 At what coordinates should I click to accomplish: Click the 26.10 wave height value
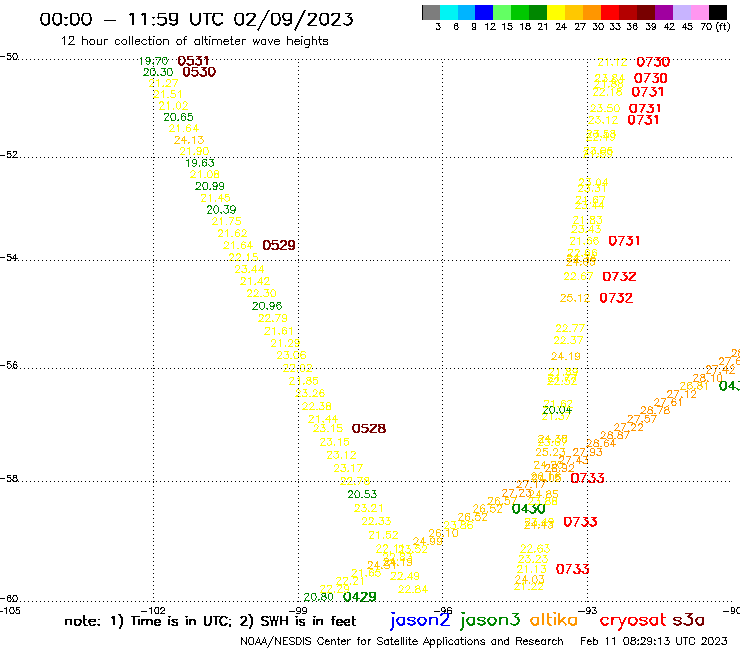(x=443, y=533)
